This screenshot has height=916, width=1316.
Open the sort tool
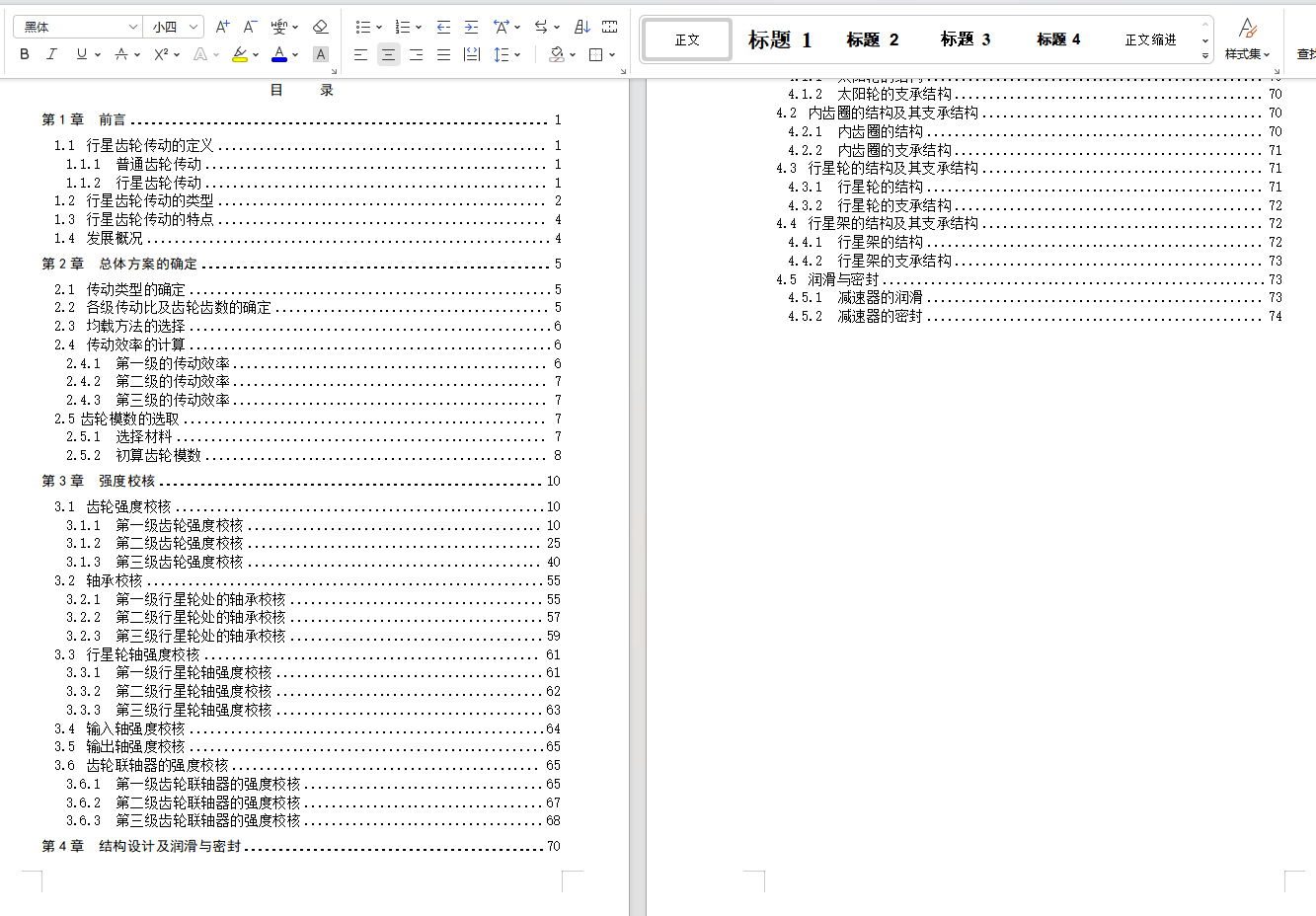coord(581,27)
